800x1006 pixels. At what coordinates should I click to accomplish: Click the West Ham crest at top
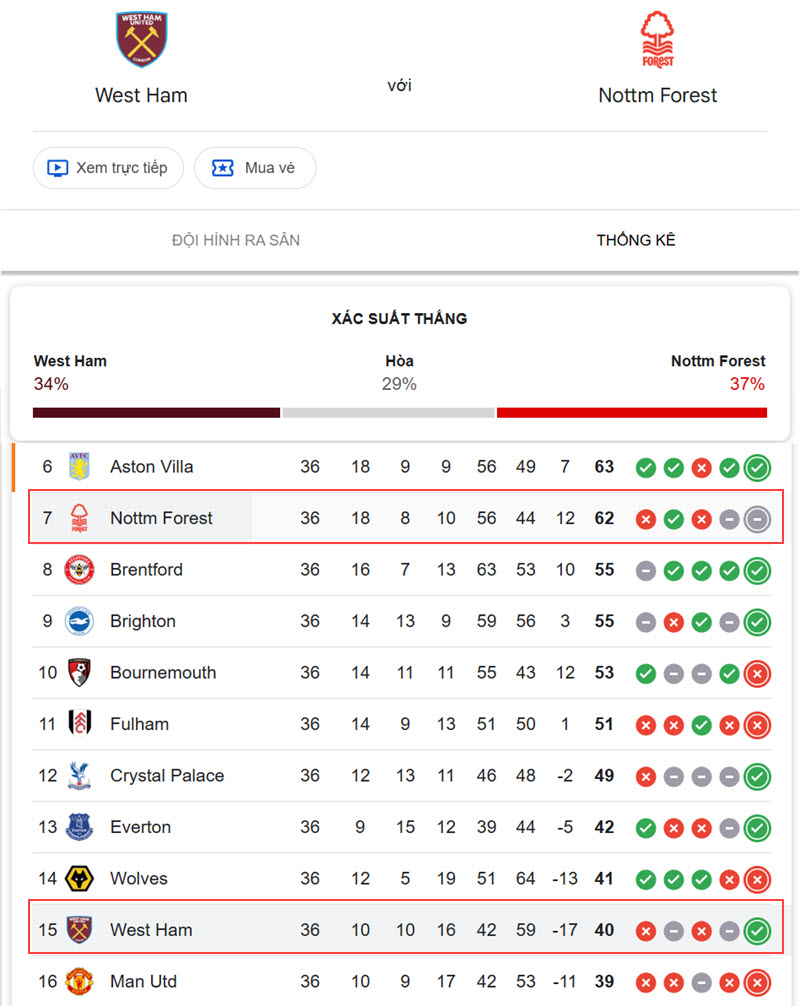point(142,39)
